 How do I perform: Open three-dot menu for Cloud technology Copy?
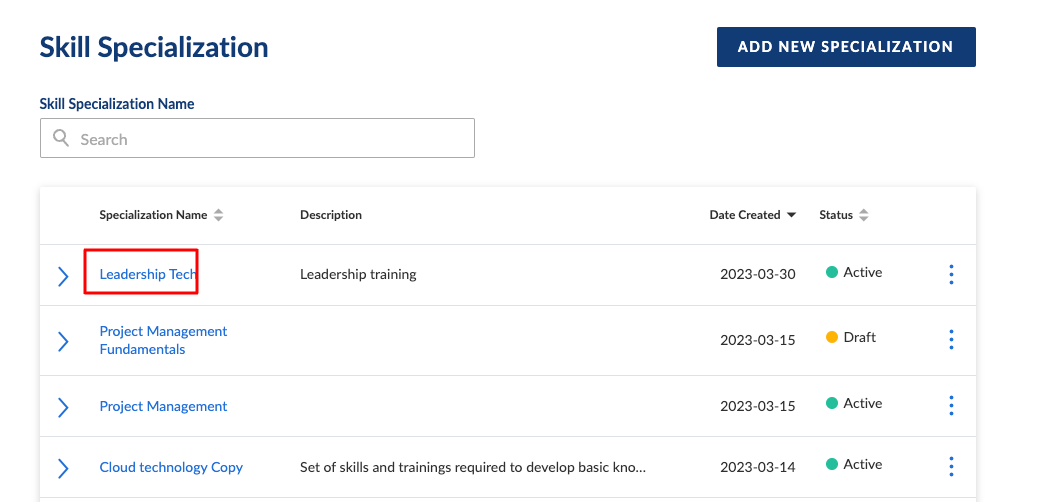click(951, 466)
